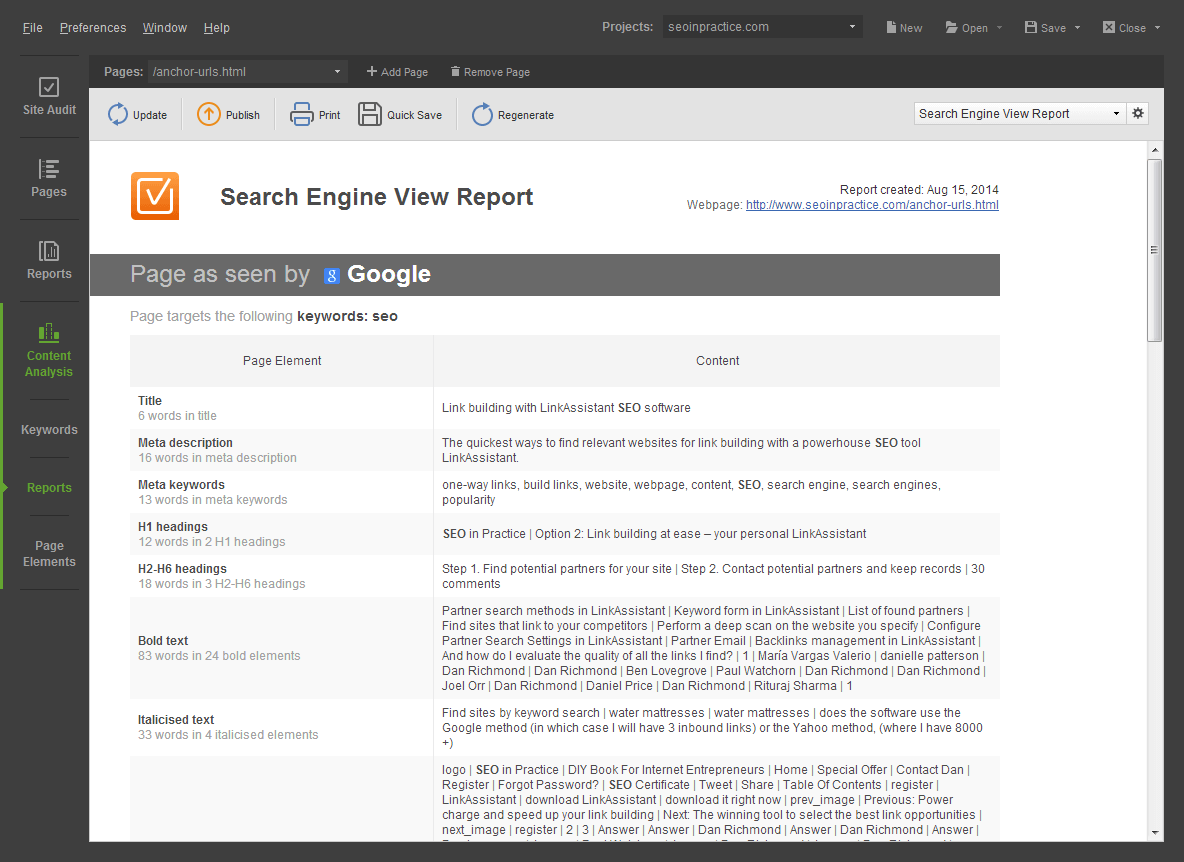Open Site Audit in the sidebar

coord(49,96)
